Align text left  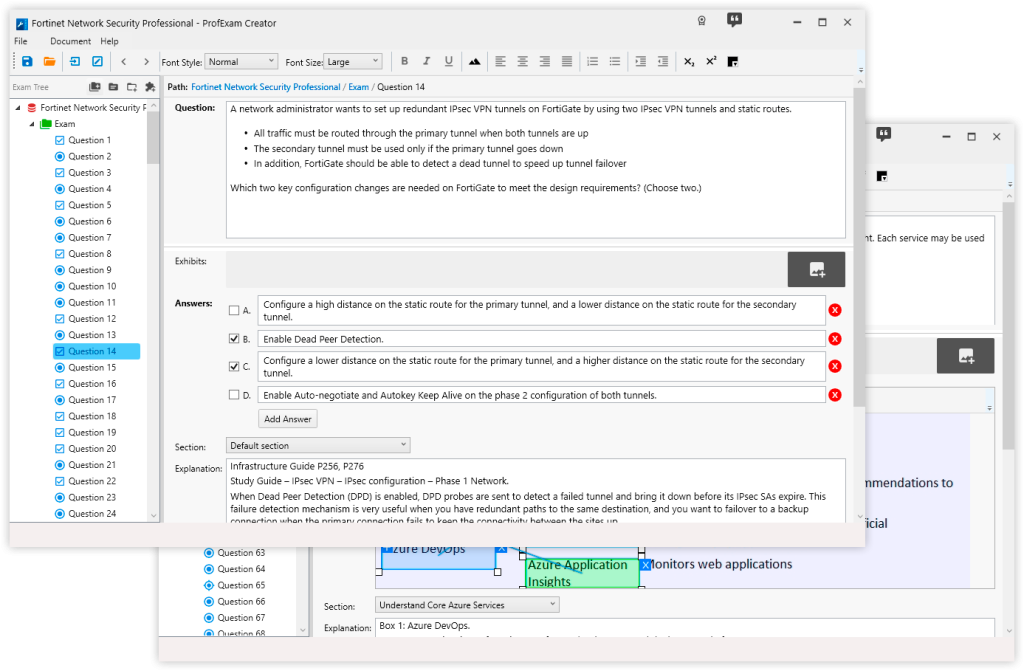(500, 61)
